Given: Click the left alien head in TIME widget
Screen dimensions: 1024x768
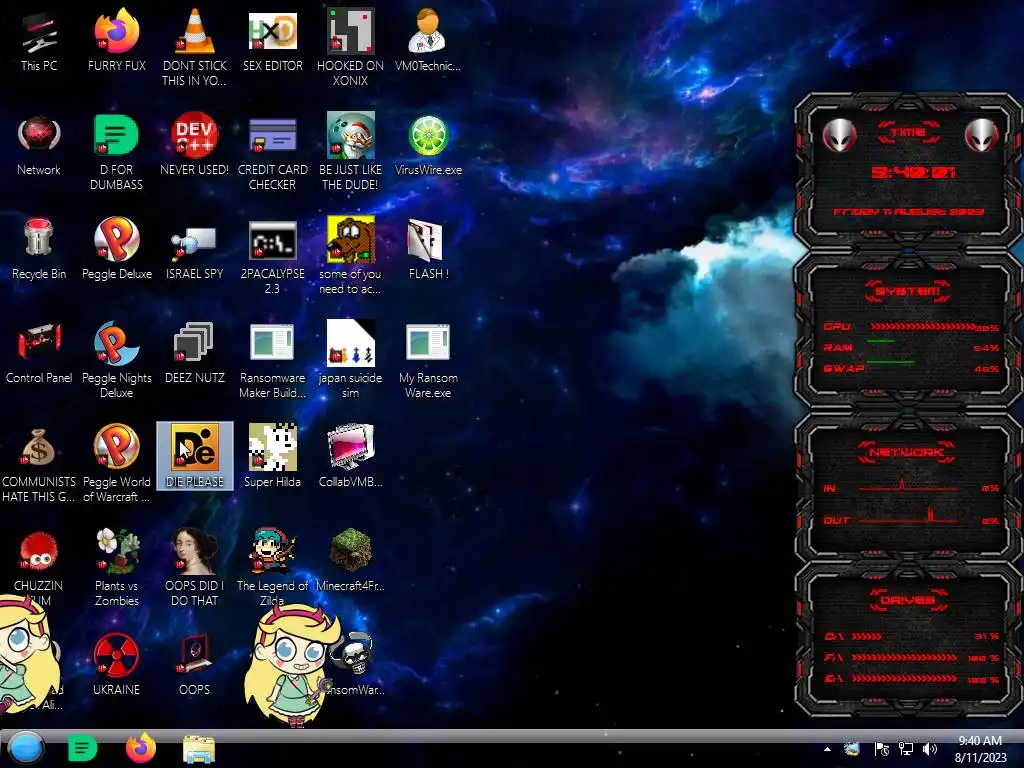Looking at the screenshot, I should pos(839,135).
